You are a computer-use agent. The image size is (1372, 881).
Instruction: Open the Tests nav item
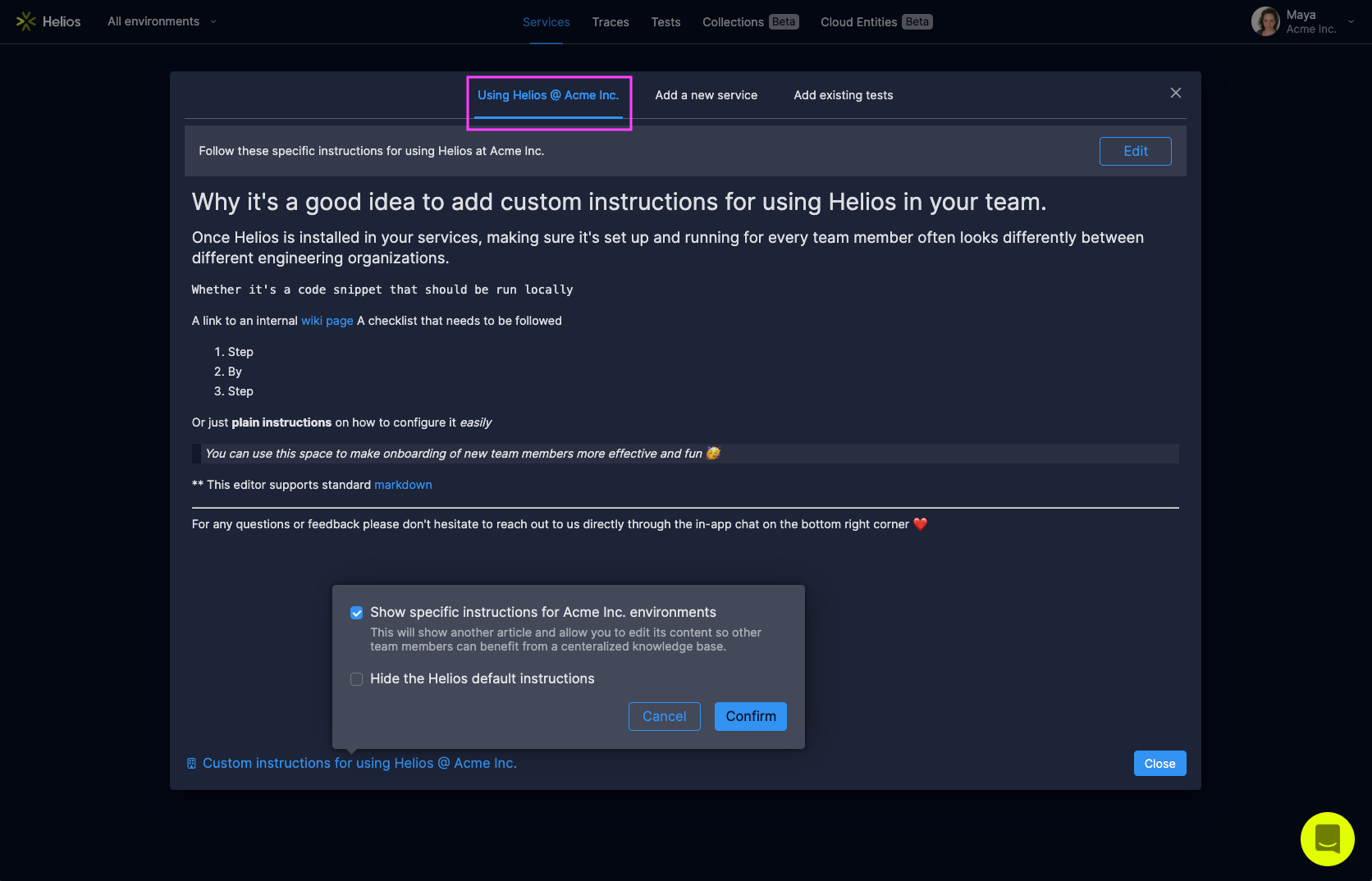coord(665,22)
